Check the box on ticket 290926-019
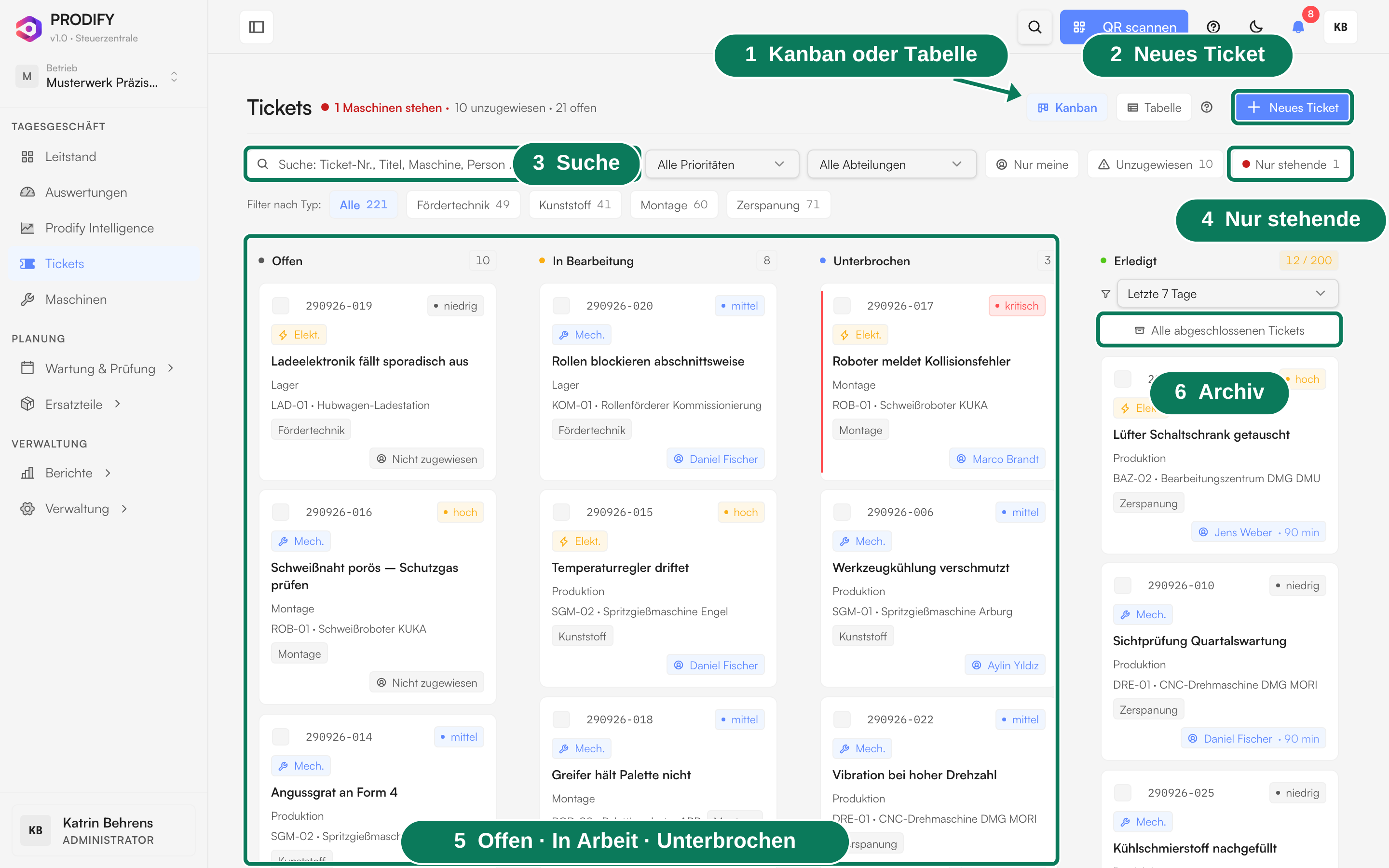Image resolution: width=1389 pixels, height=868 pixels. (x=281, y=305)
